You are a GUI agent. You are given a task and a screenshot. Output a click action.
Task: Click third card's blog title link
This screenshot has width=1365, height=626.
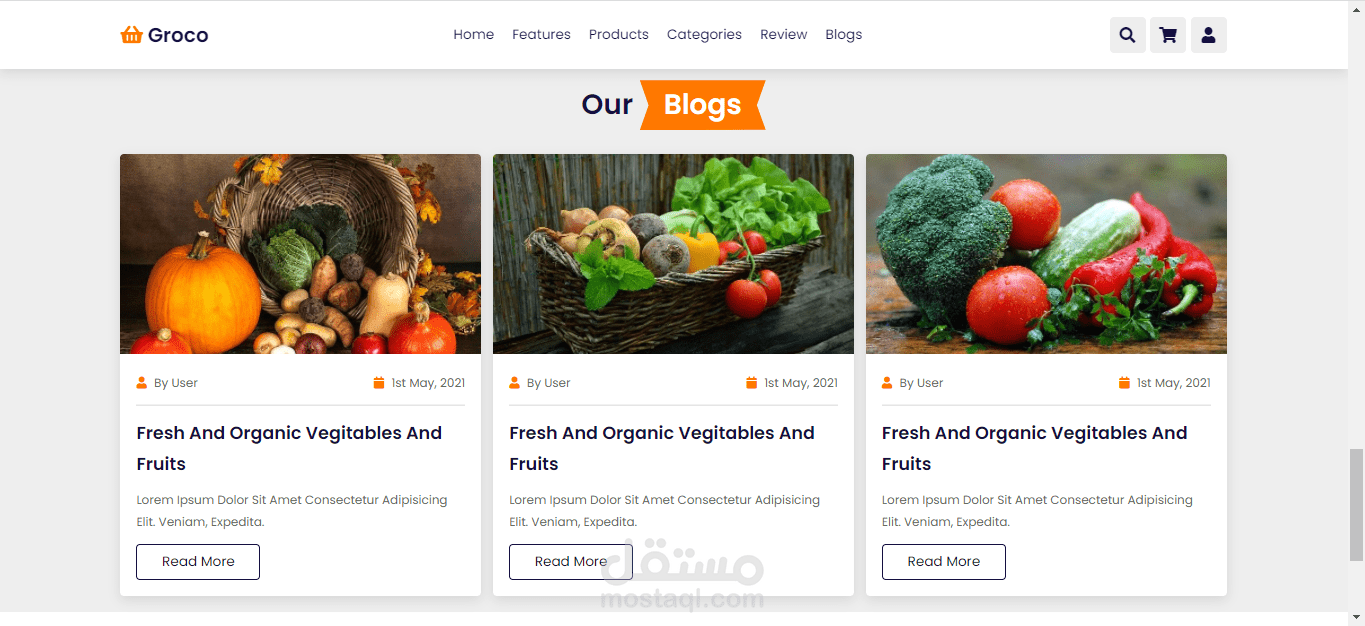[1034, 448]
